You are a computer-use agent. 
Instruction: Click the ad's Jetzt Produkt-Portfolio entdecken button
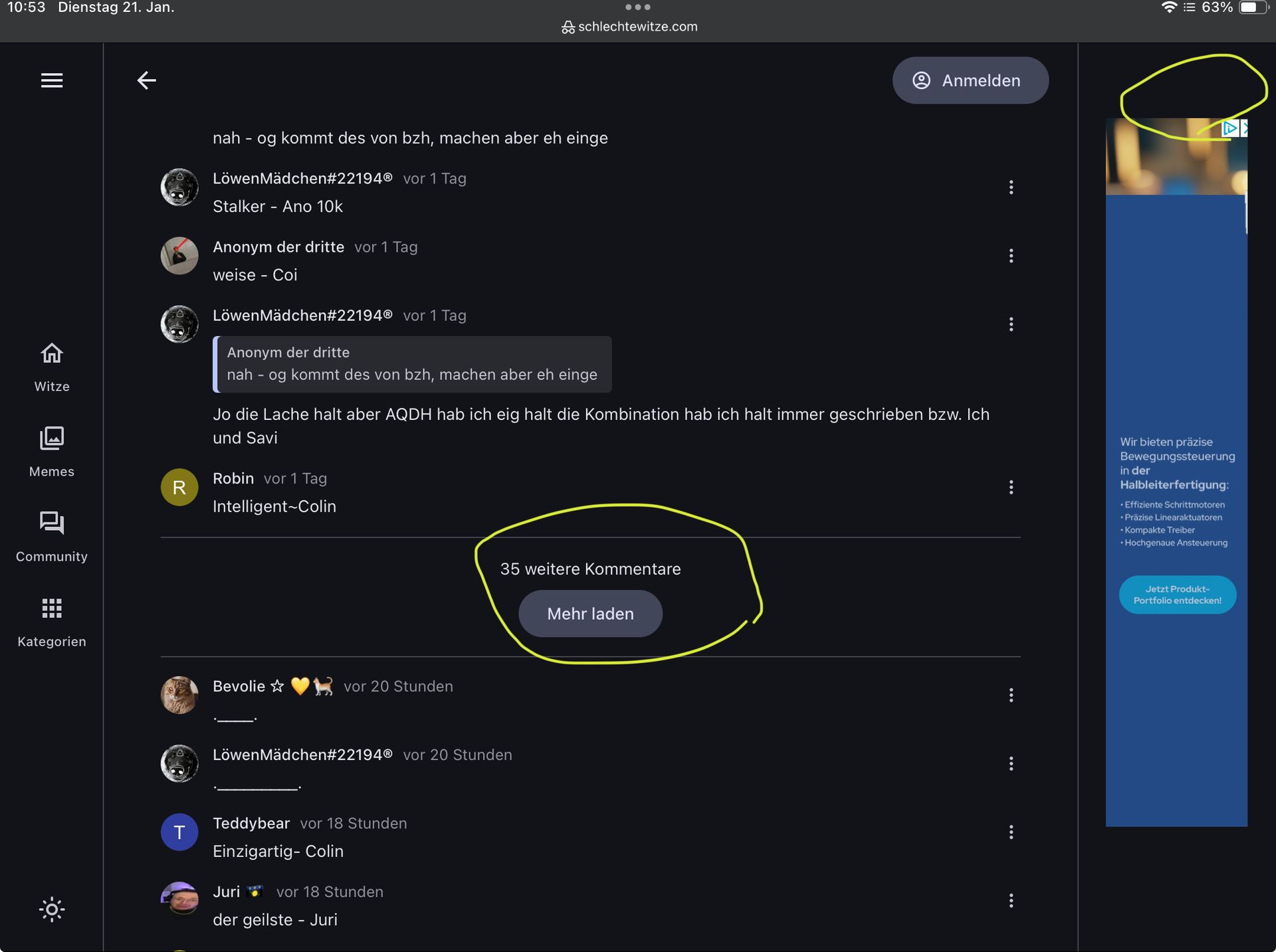pyautogui.click(x=1177, y=595)
